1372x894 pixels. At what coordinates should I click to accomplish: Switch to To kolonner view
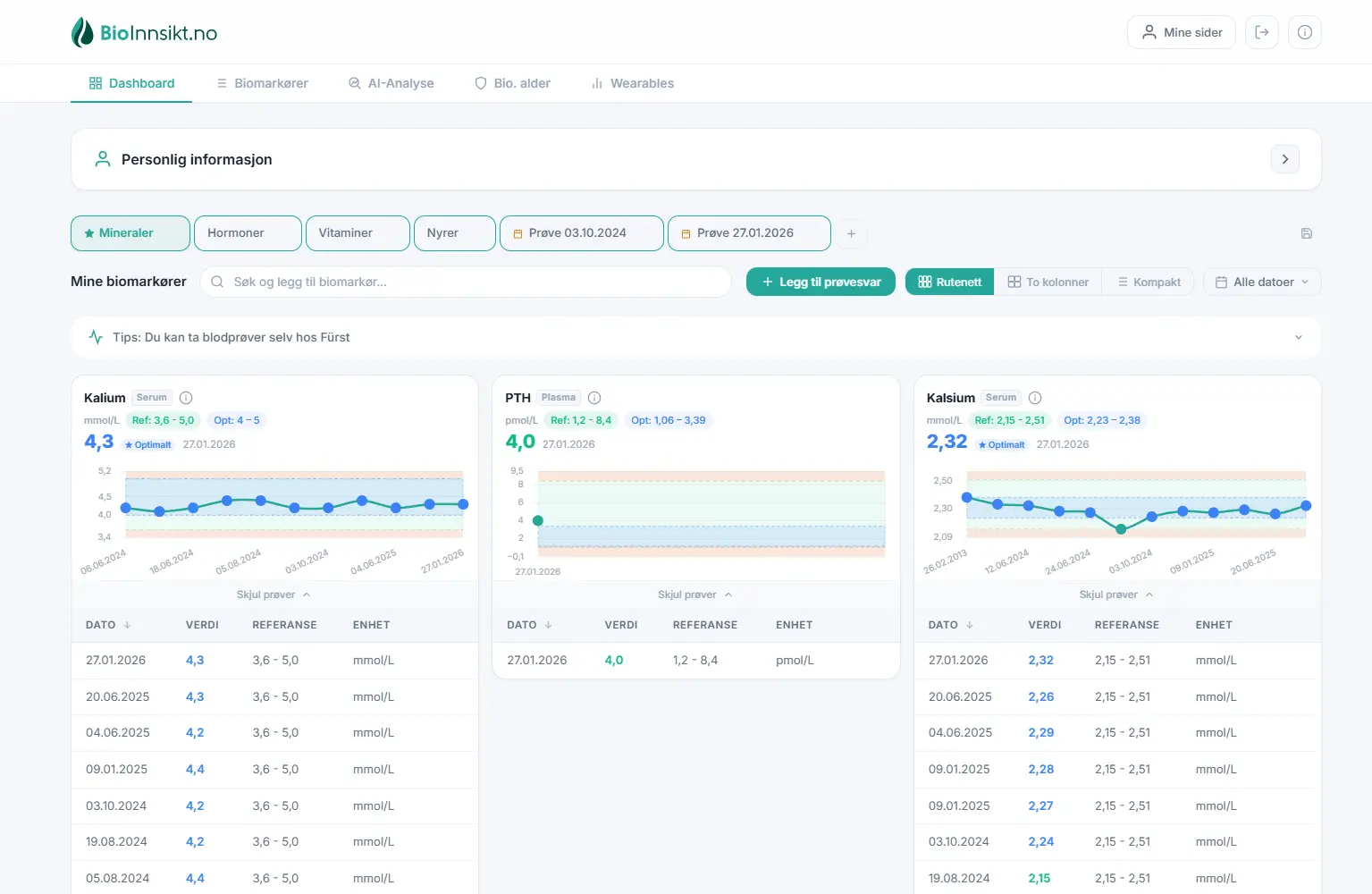tap(1048, 282)
